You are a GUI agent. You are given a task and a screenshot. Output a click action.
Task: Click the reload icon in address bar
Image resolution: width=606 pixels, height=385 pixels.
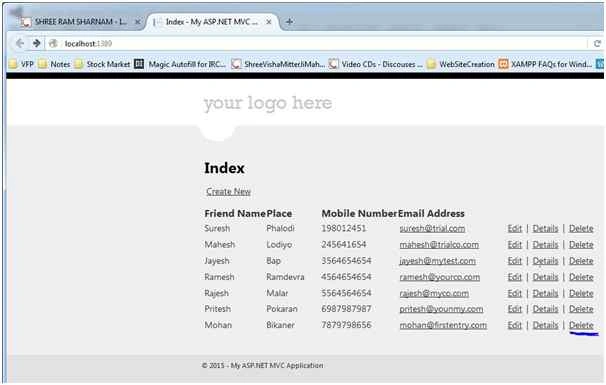[597, 43]
